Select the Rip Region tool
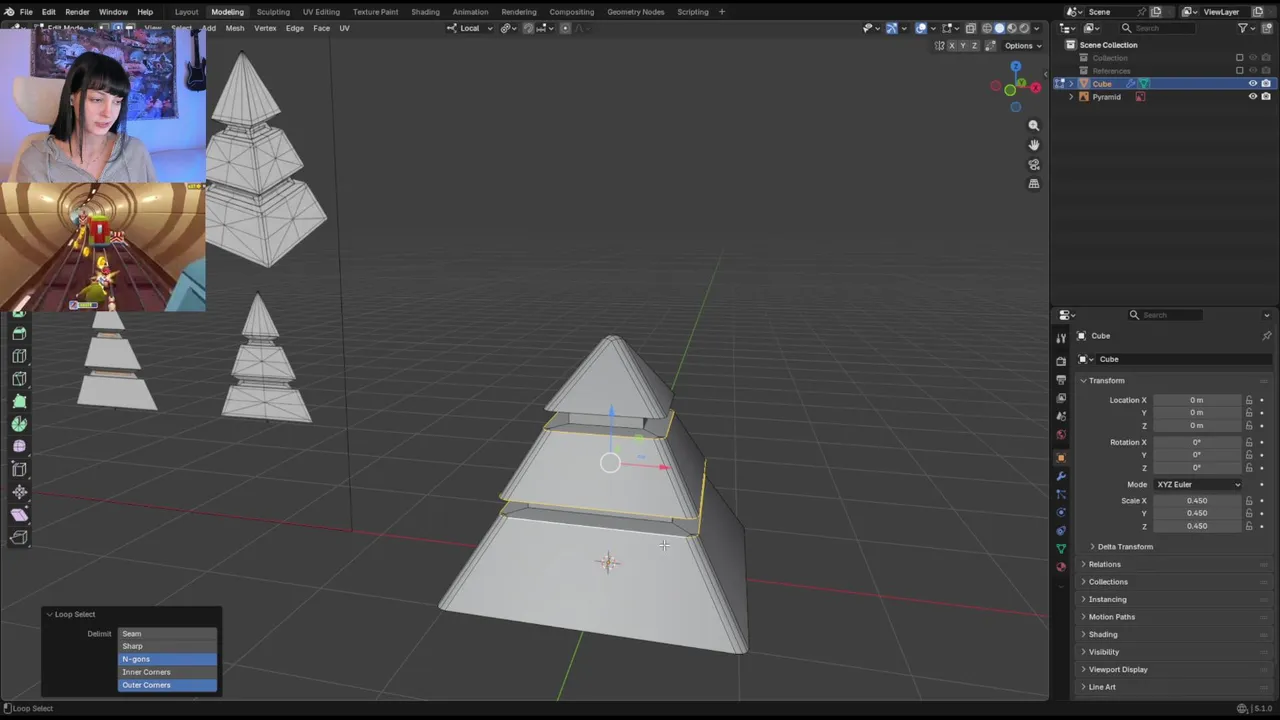1280x720 pixels. coord(19,537)
